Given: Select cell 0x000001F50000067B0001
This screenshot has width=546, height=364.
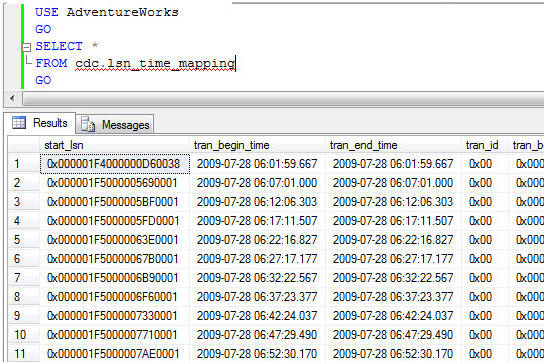Looking at the screenshot, I should pos(115,259).
